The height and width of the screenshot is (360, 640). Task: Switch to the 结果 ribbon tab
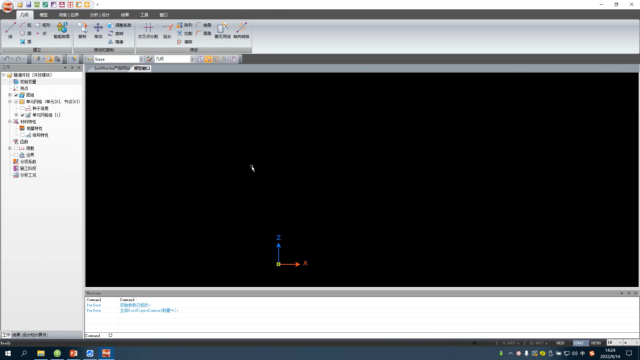[125, 15]
